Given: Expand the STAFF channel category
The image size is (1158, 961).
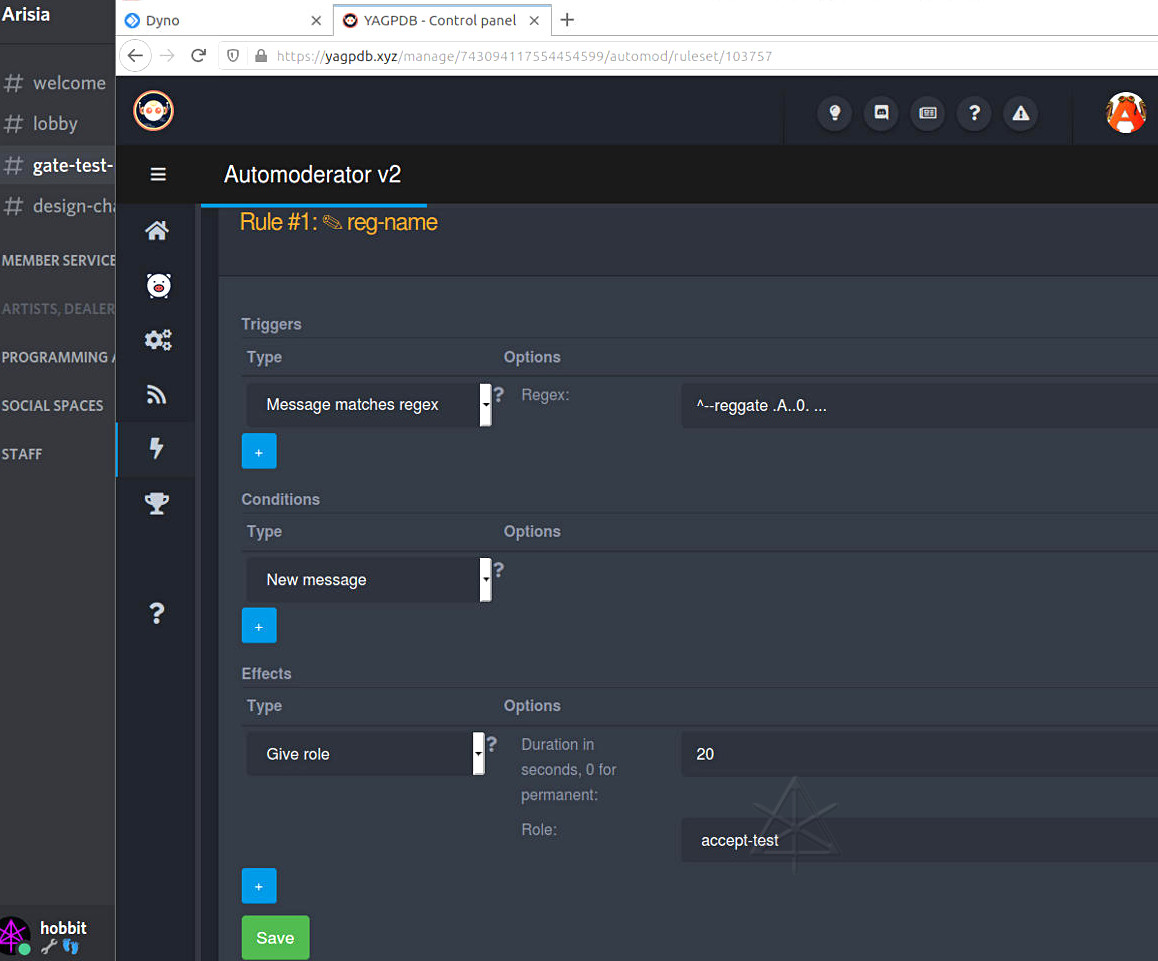Looking at the screenshot, I should [22, 454].
